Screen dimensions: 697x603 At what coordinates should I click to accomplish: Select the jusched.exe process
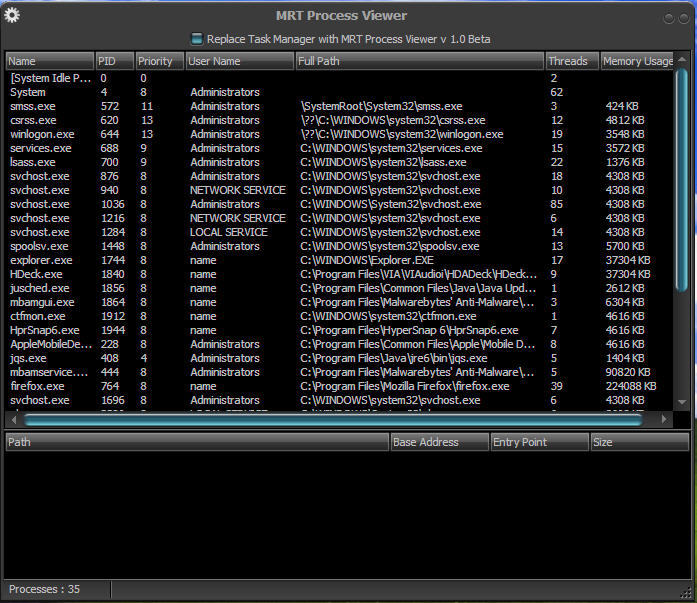click(340, 288)
